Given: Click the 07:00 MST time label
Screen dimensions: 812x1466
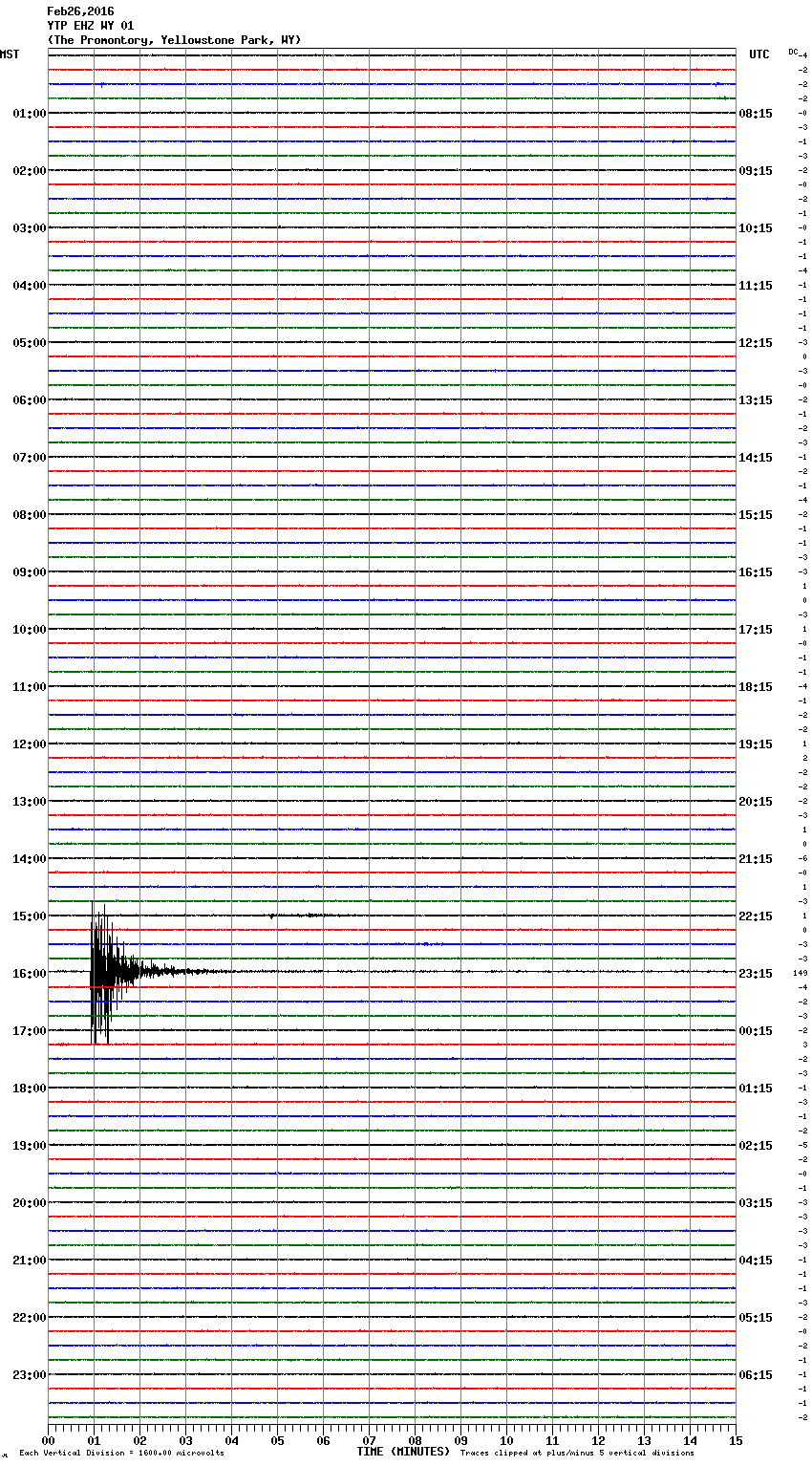Looking at the screenshot, I should click(30, 458).
